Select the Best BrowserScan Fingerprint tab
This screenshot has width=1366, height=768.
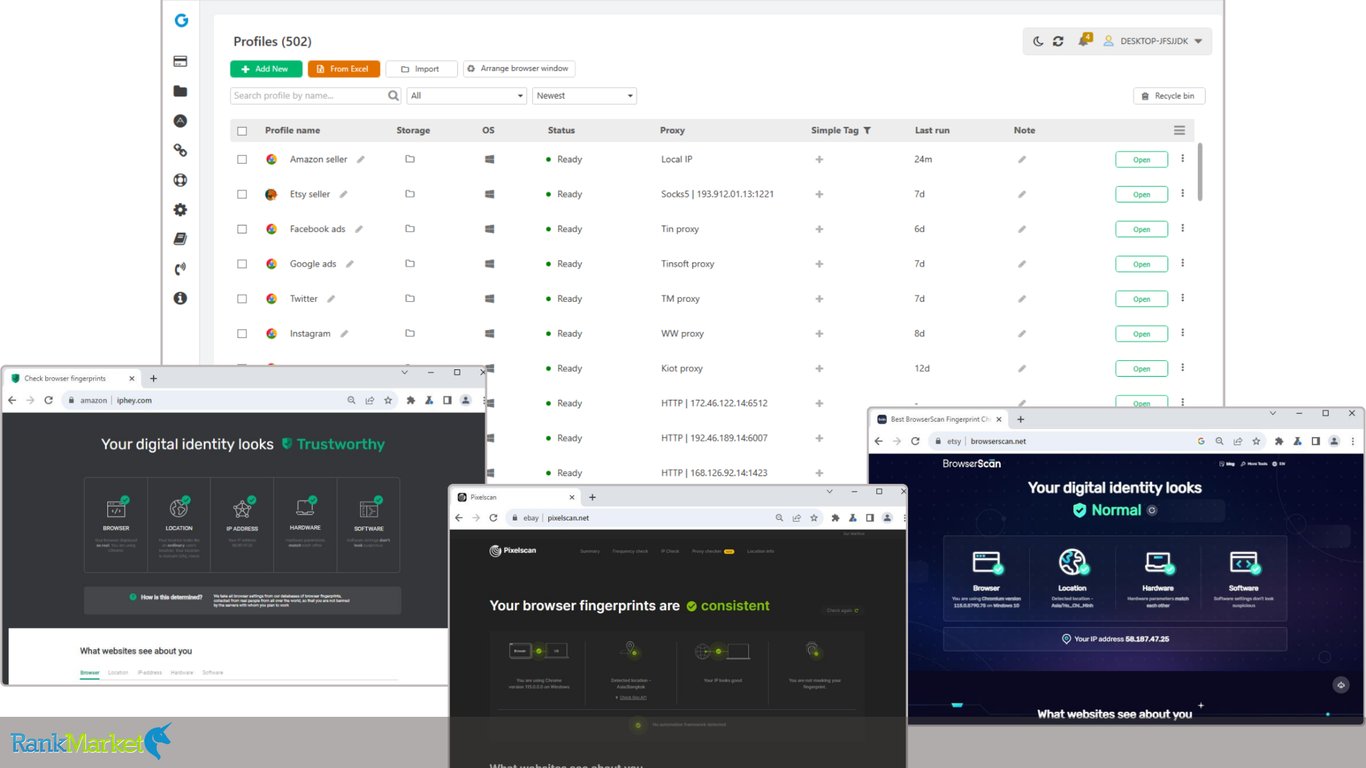938,419
